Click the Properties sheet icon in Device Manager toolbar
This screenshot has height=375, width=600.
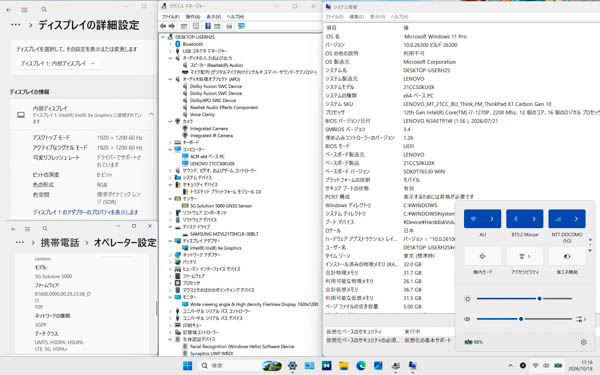tap(196, 26)
